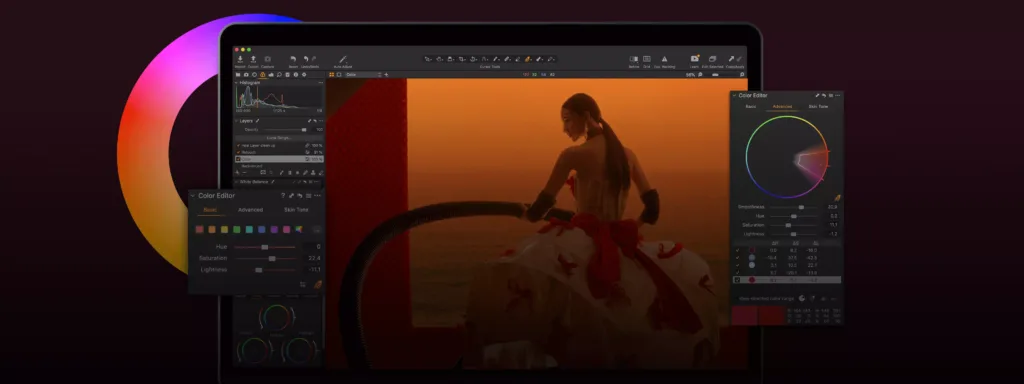Viewport: 1024px width, 384px height.
Task: Click the Capture camera icon
Action: [x=268, y=59]
